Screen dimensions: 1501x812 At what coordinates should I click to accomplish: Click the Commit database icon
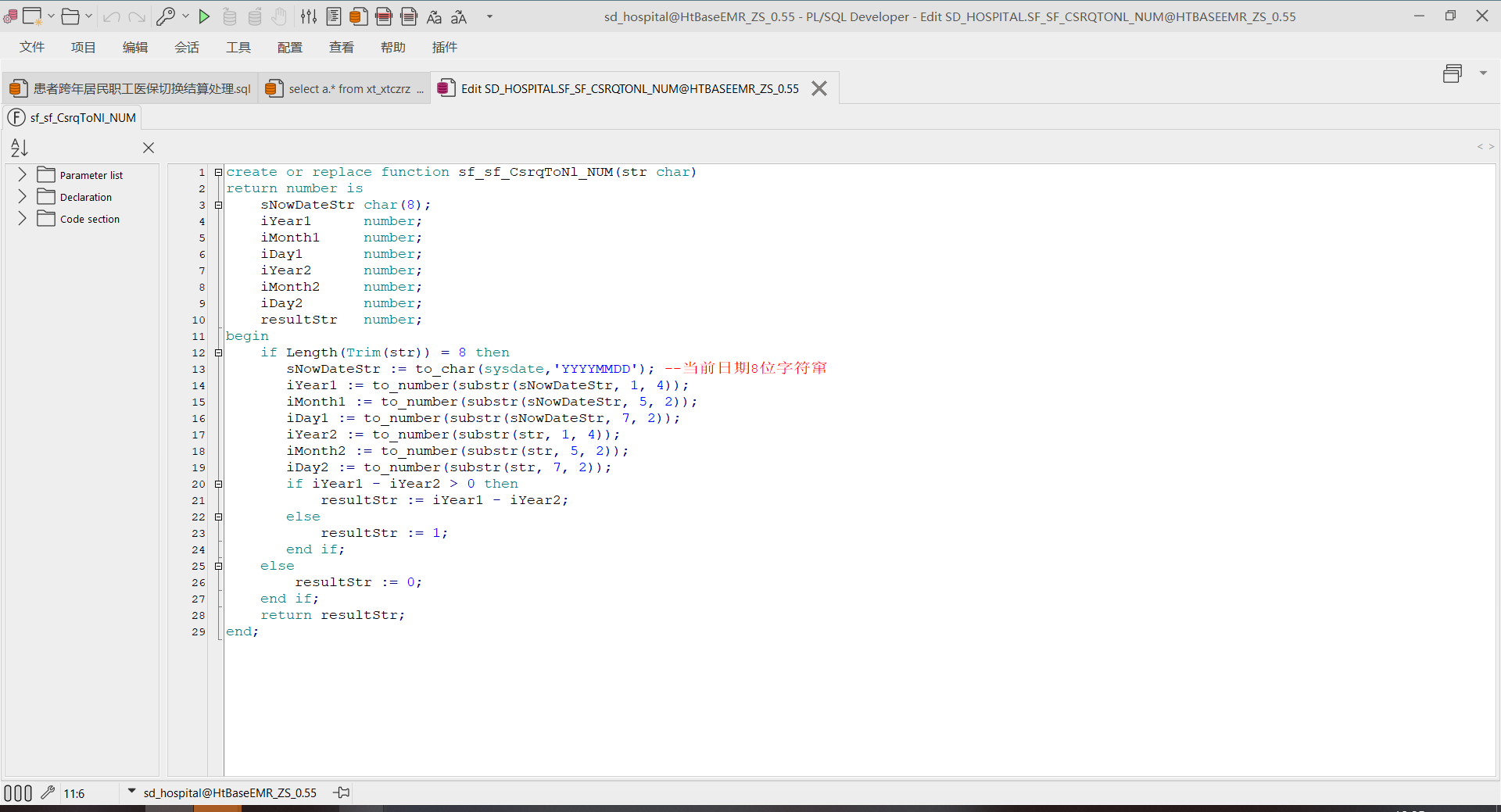[230, 16]
